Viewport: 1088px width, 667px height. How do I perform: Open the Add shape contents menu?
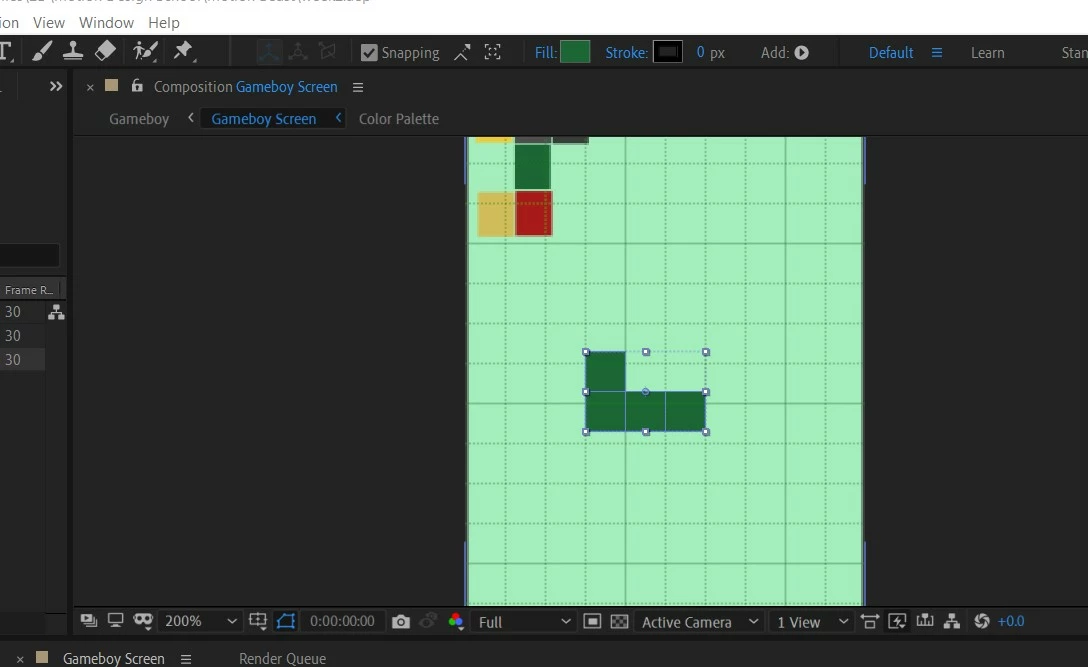point(801,53)
